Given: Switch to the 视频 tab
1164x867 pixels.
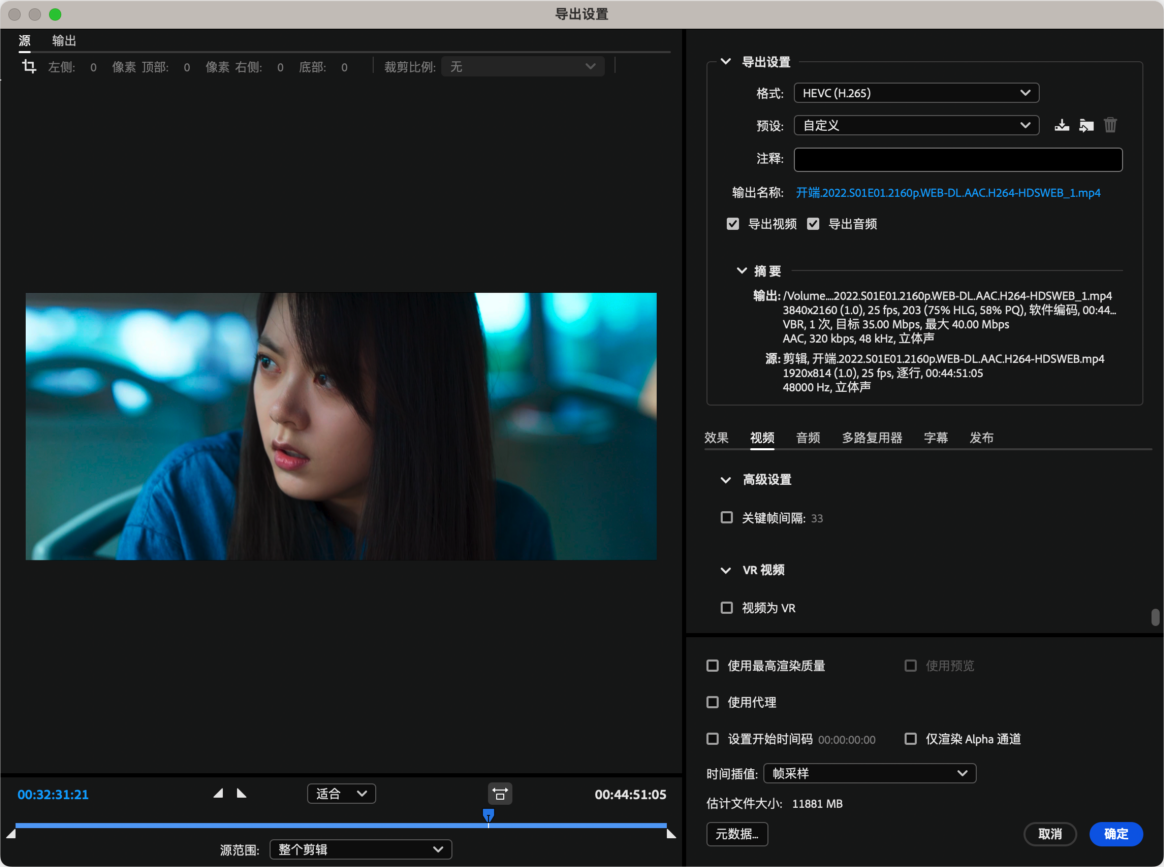Looking at the screenshot, I should click(762, 438).
